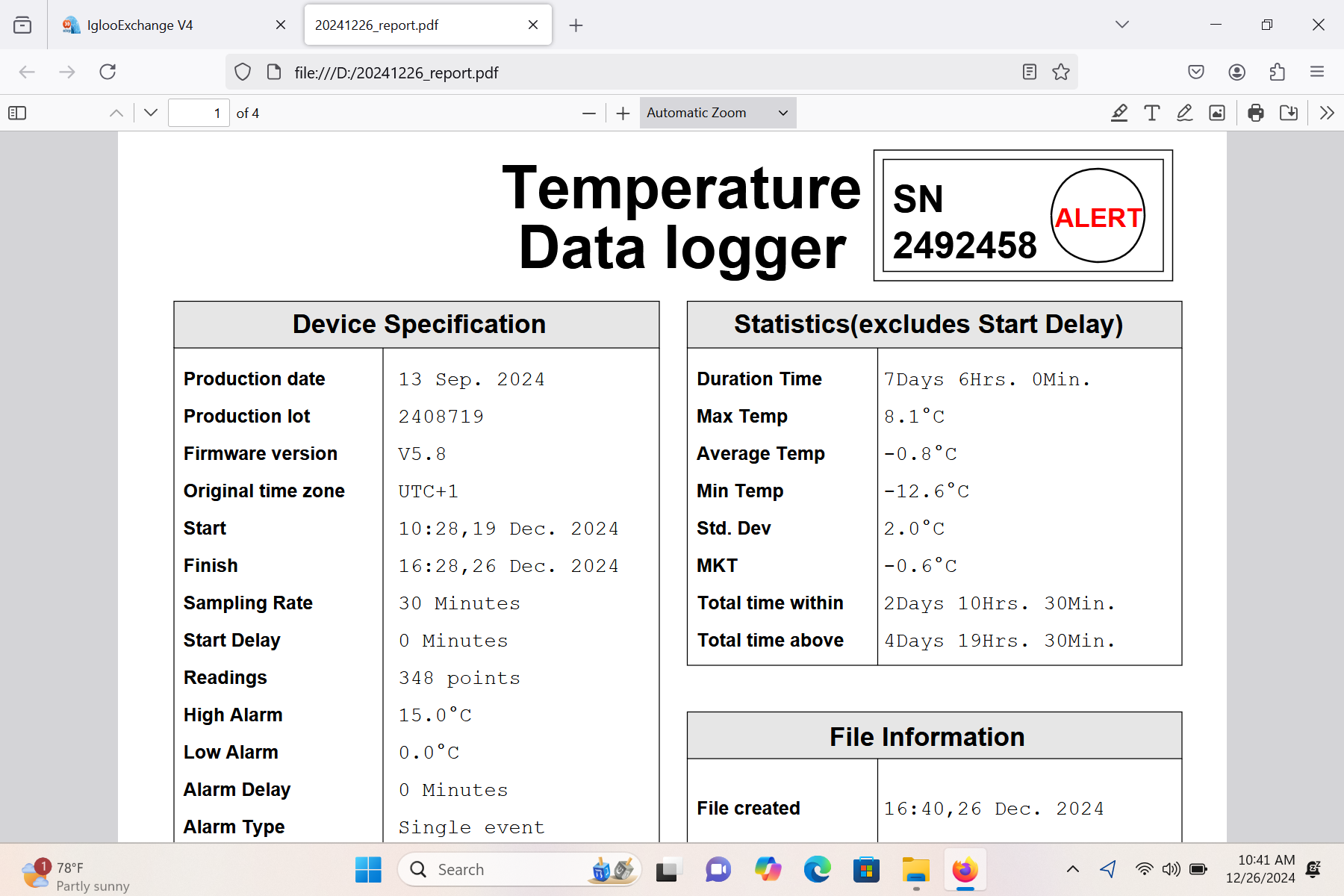Select the 20241226_report.pdf tab
The width and height of the screenshot is (1344, 896).
428,25
